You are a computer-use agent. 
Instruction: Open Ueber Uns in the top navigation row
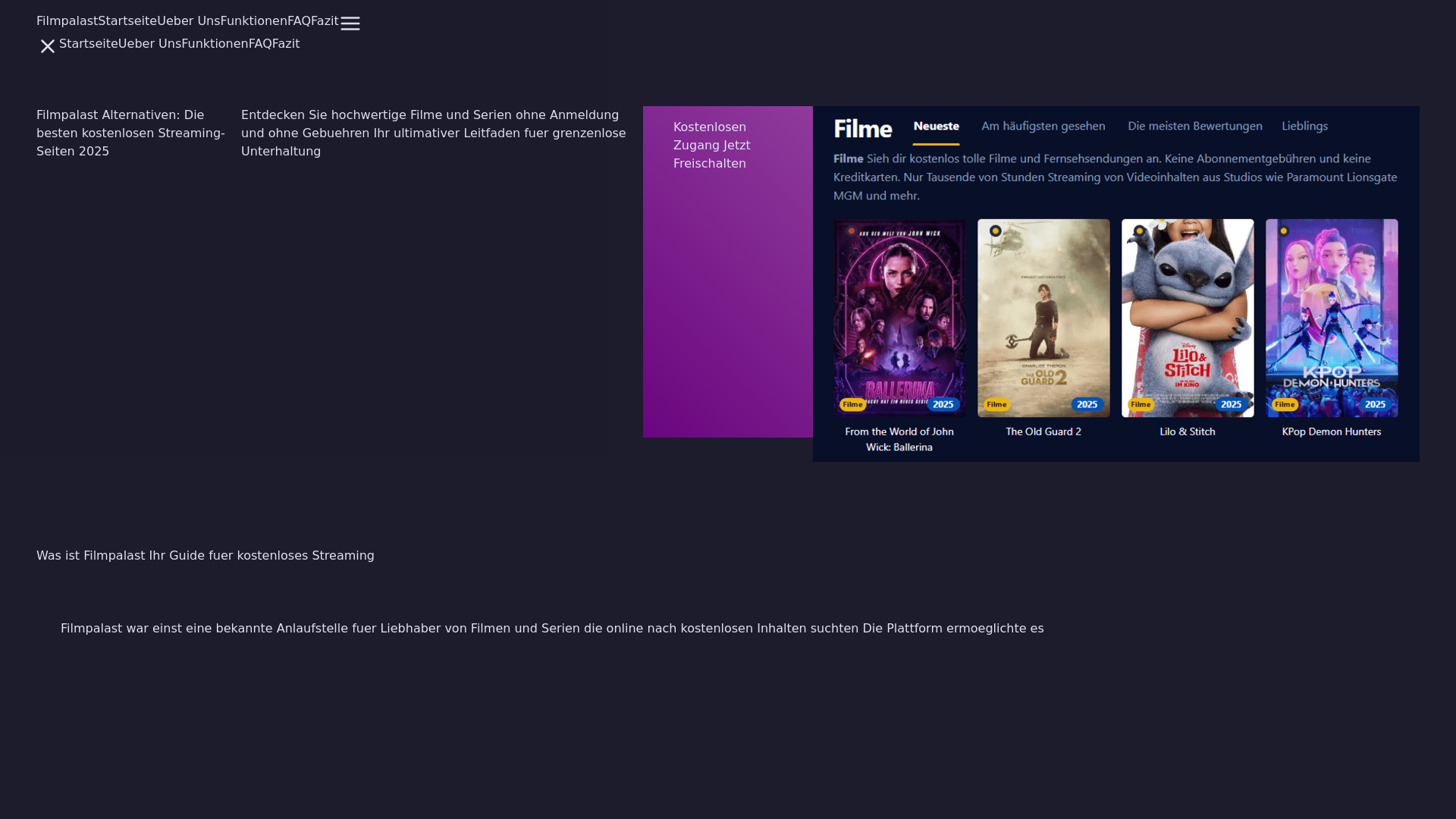(x=189, y=21)
